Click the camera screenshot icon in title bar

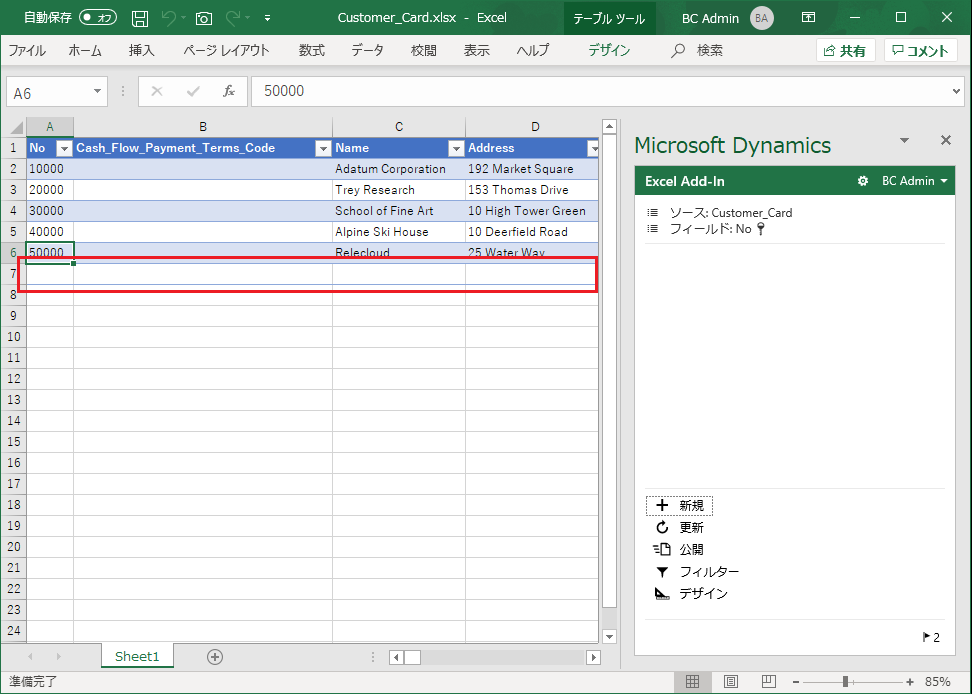click(204, 18)
